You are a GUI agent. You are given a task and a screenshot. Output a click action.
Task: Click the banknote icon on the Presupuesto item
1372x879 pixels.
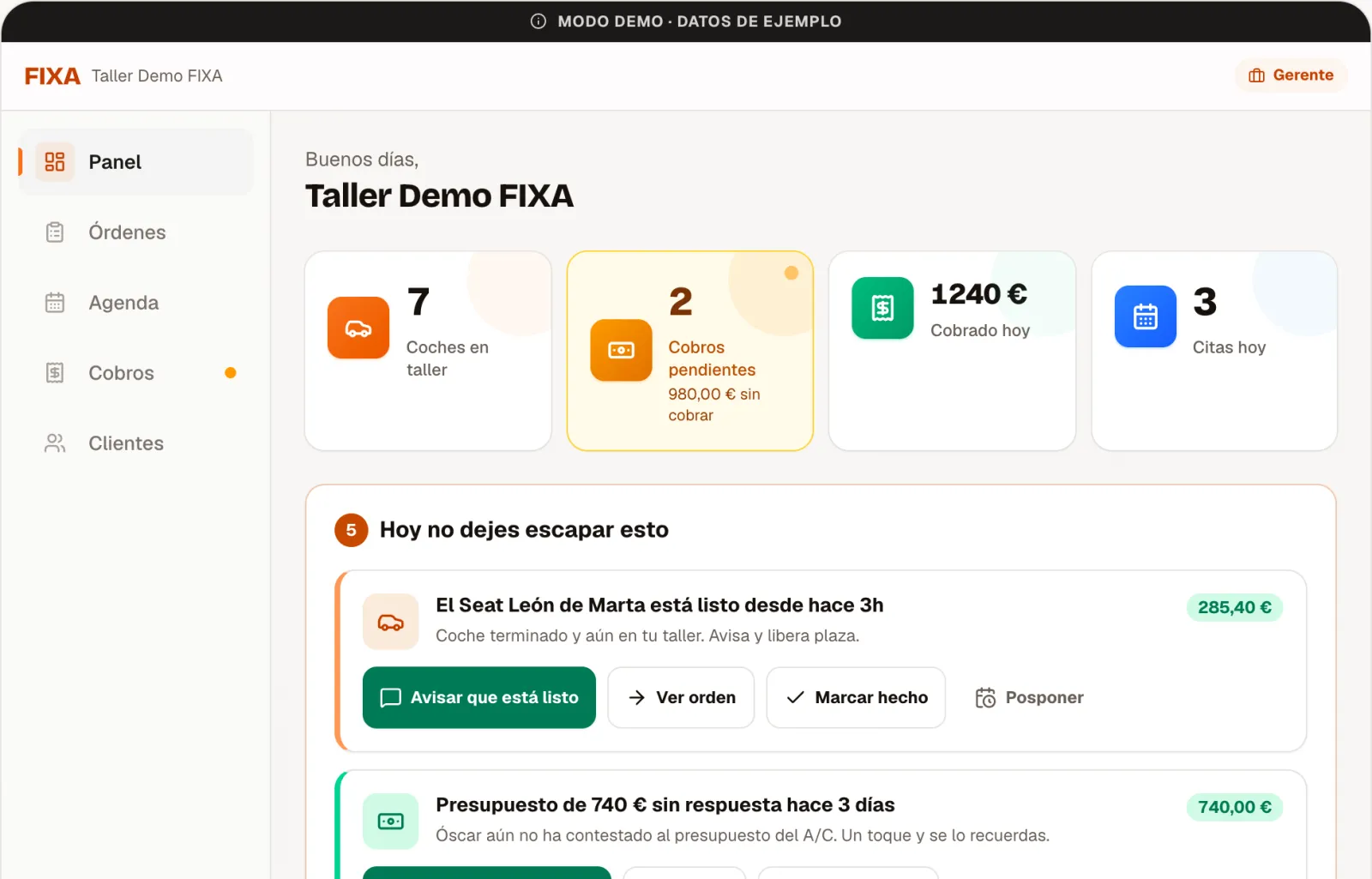(x=390, y=822)
